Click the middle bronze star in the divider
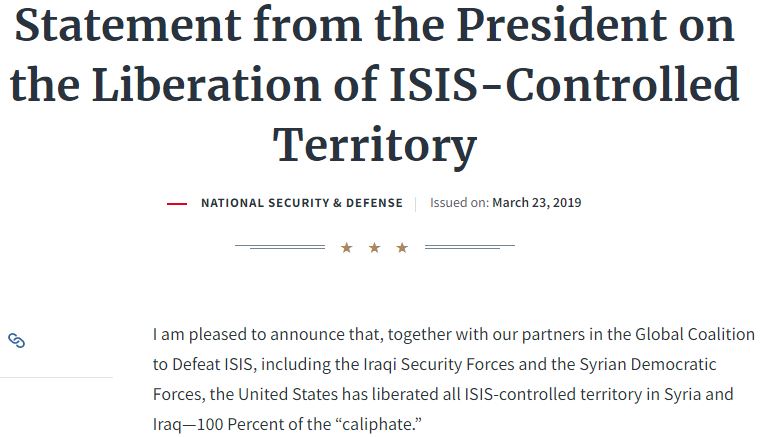The width and height of the screenshot is (770, 437). [374, 247]
